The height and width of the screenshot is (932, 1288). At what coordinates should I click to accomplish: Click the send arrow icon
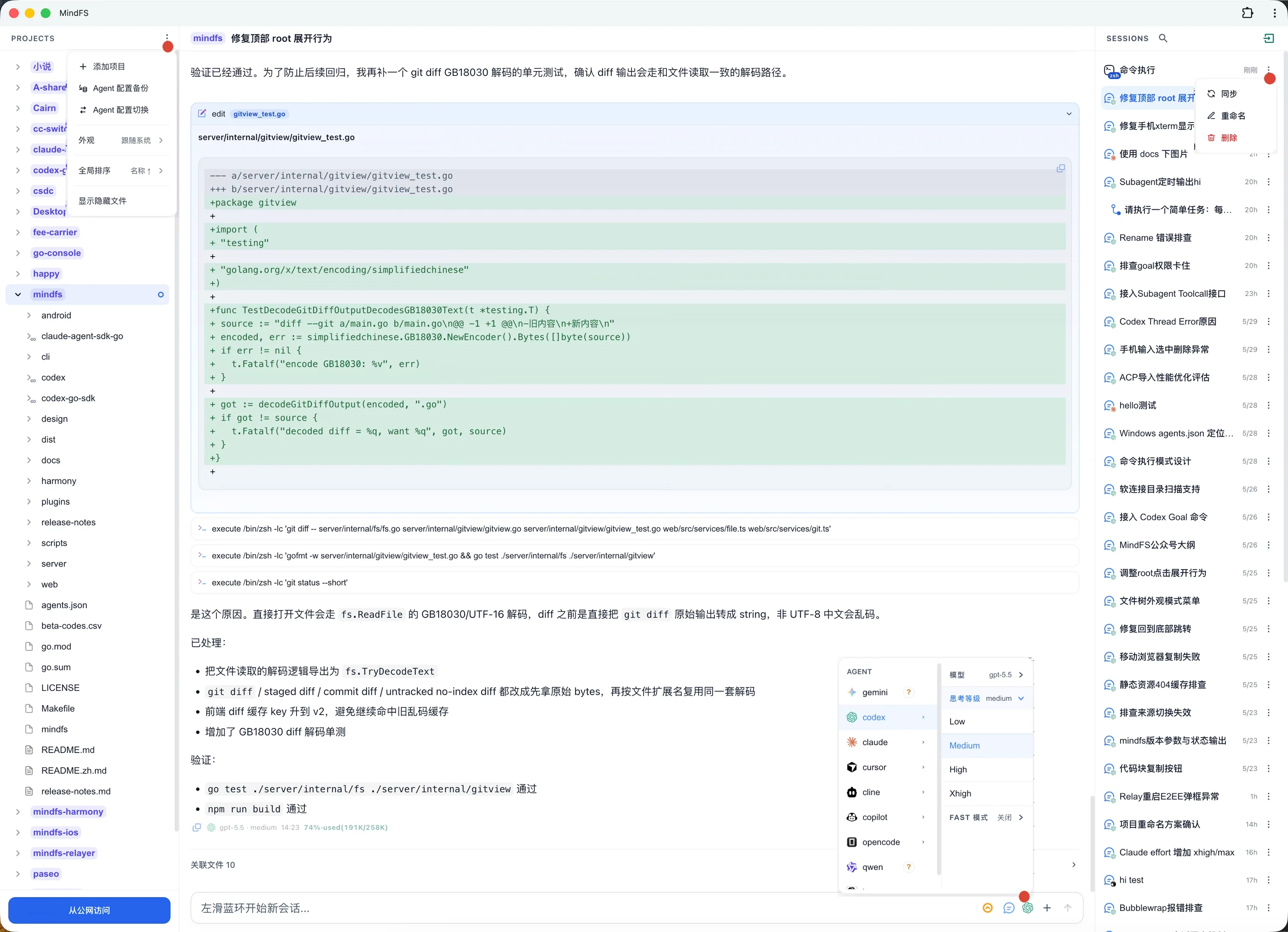click(1068, 907)
